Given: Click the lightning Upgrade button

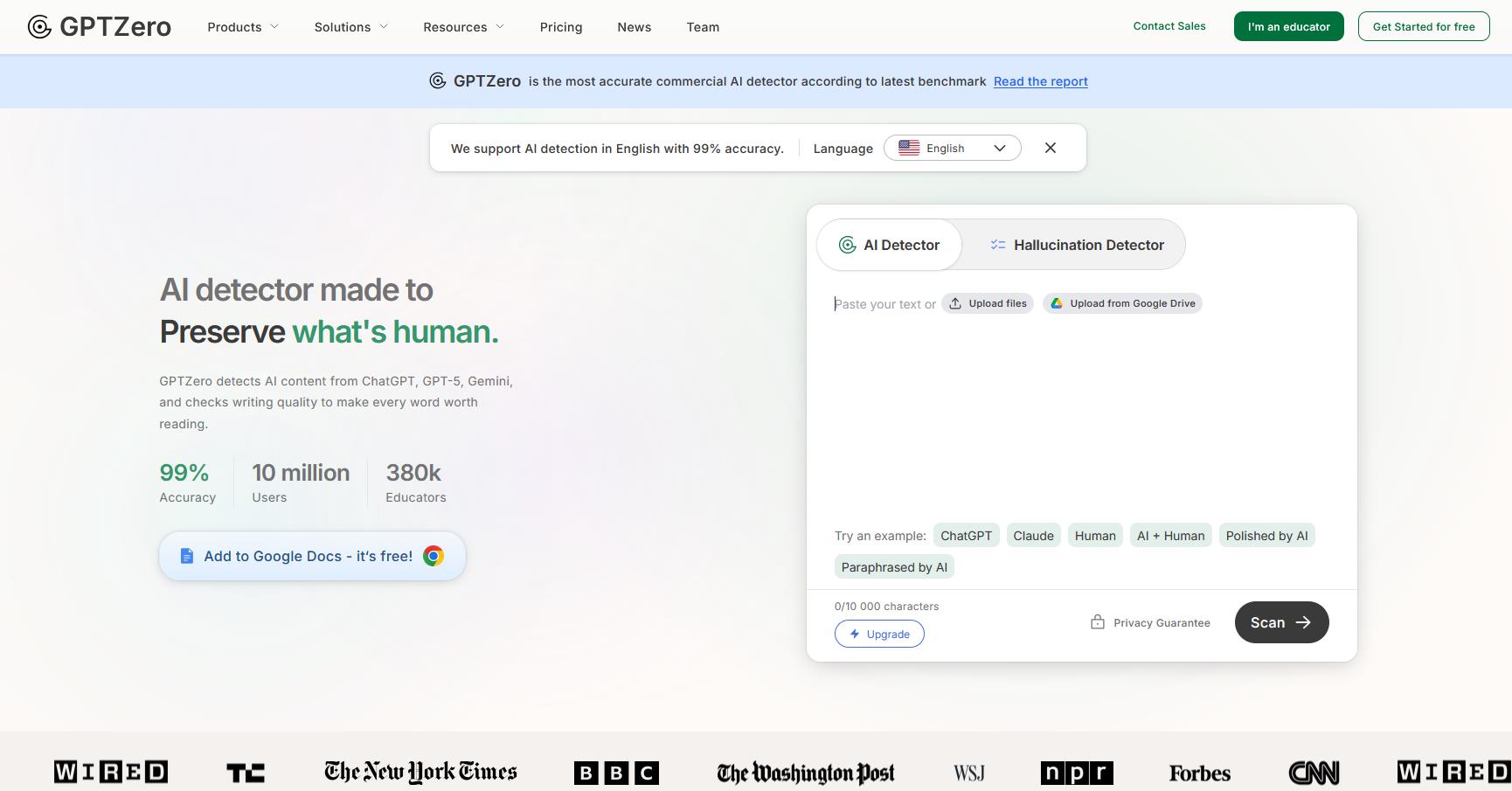Looking at the screenshot, I should [x=879, y=634].
